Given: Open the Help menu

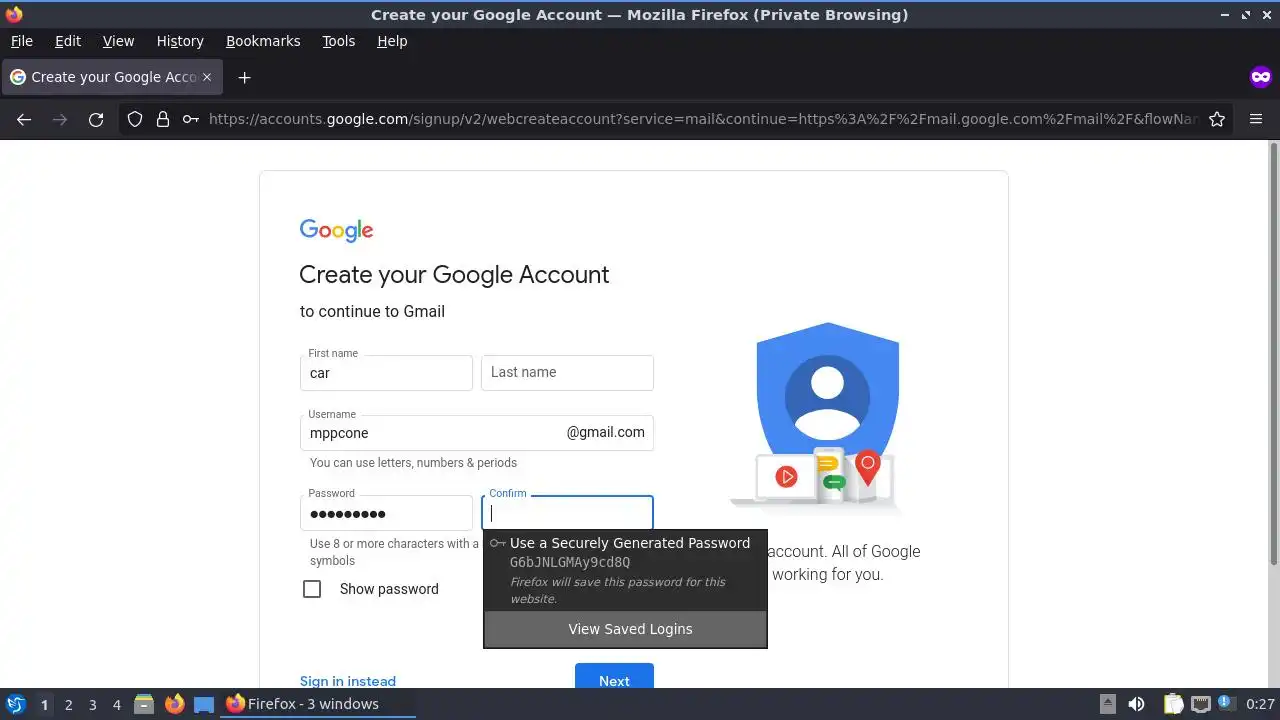Looking at the screenshot, I should [392, 41].
